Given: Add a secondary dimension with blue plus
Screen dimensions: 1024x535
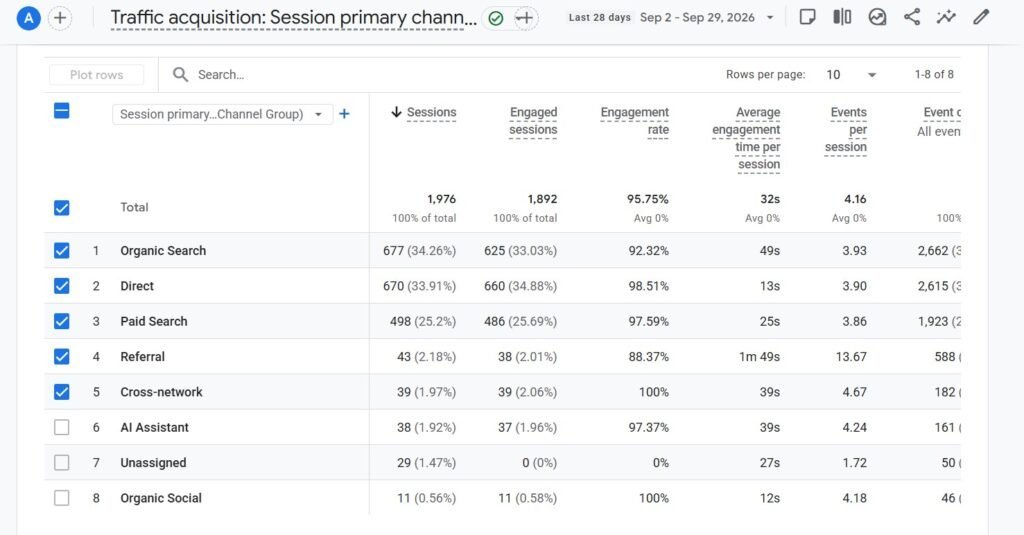Looking at the screenshot, I should pyautogui.click(x=344, y=114).
